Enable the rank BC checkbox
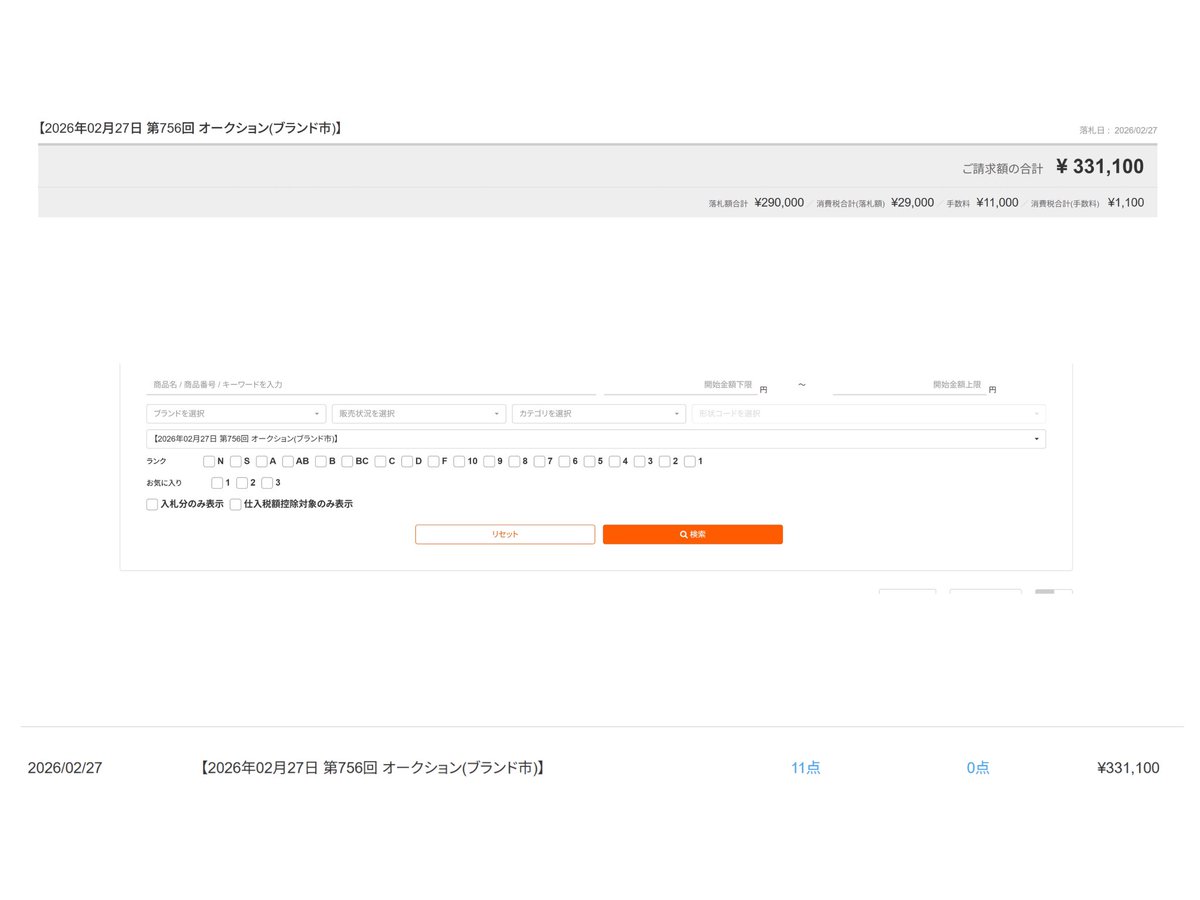The image size is (1200, 900). 347,462
